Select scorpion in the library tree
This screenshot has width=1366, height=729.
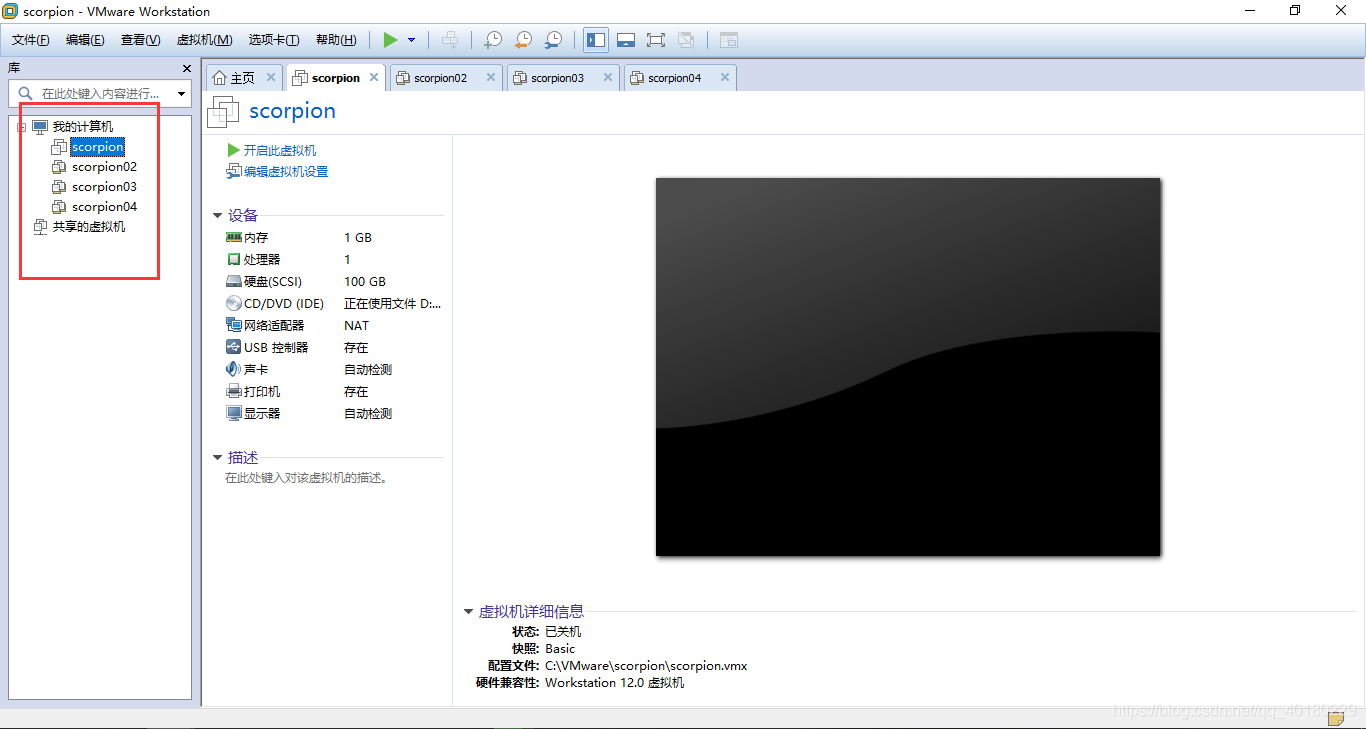(x=98, y=147)
